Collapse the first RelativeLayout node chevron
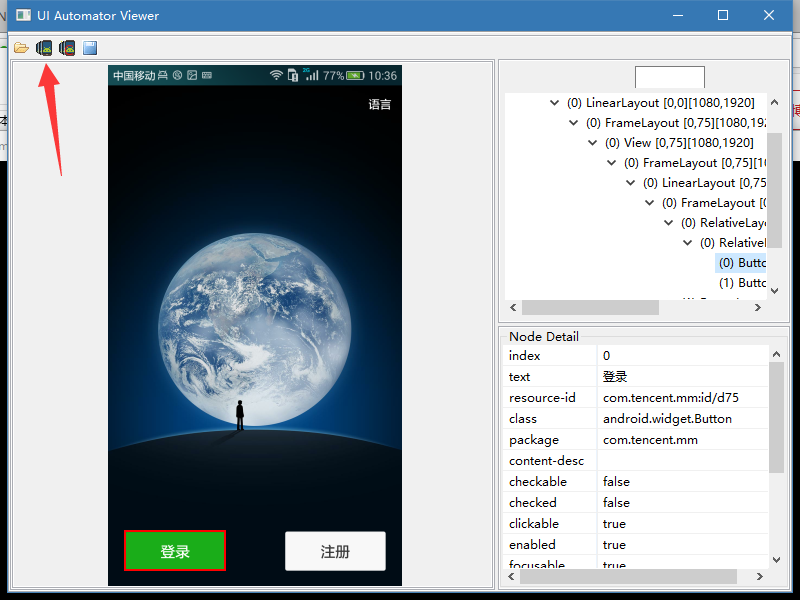The height and width of the screenshot is (600, 800). pyautogui.click(x=668, y=222)
